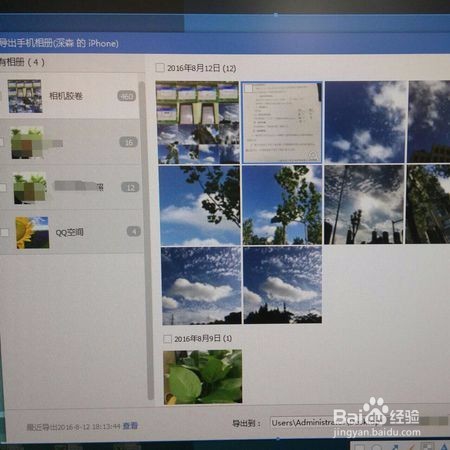
Task: Open the blurred album showing 16 photos
Action: [70, 142]
